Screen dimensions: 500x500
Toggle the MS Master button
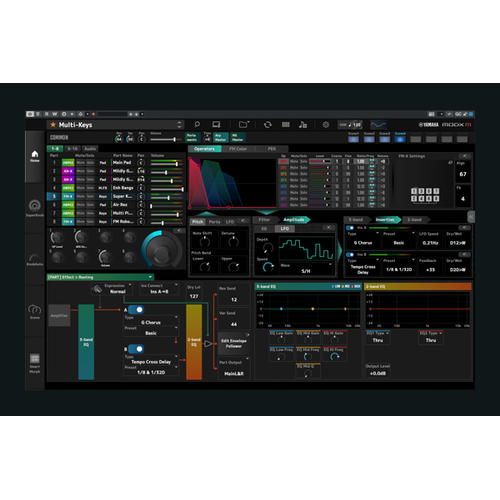(238, 137)
